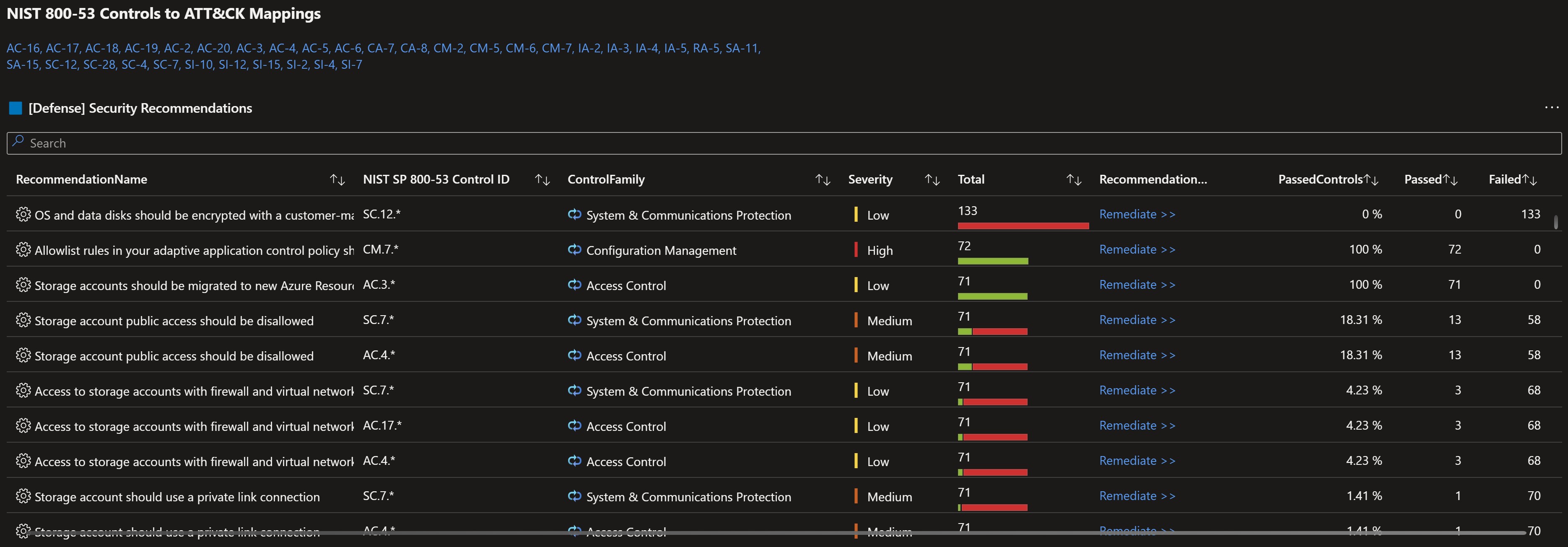The image size is (1568, 547).
Task: Open the AC-16 control link
Action: coord(23,48)
